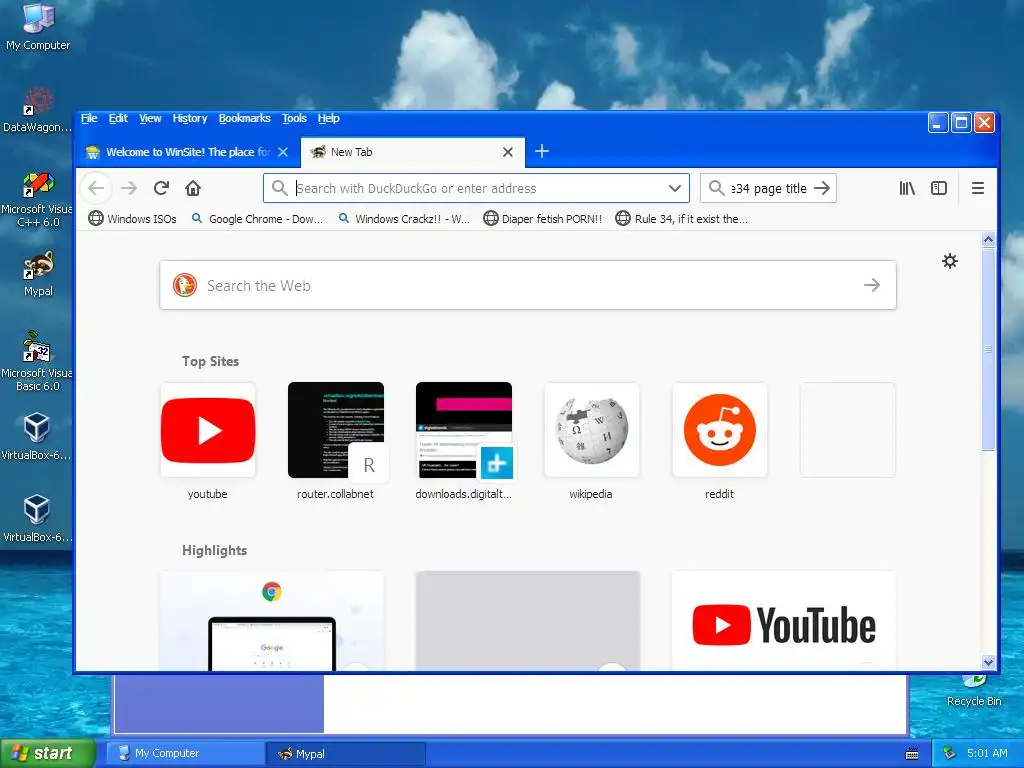
Task: Open the hamburger application menu
Action: [978, 188]
